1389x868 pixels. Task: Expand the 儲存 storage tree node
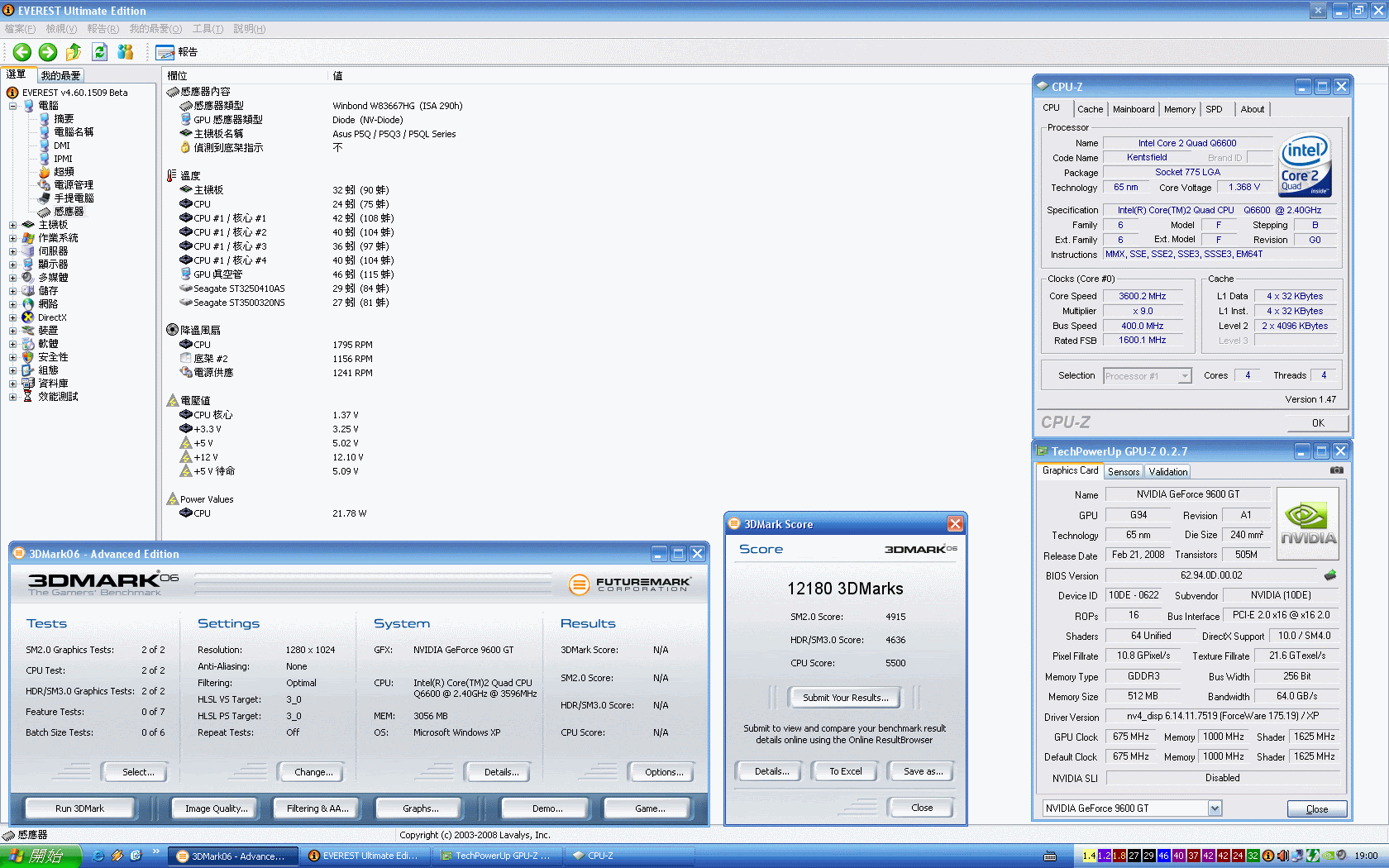pos(12,291)
